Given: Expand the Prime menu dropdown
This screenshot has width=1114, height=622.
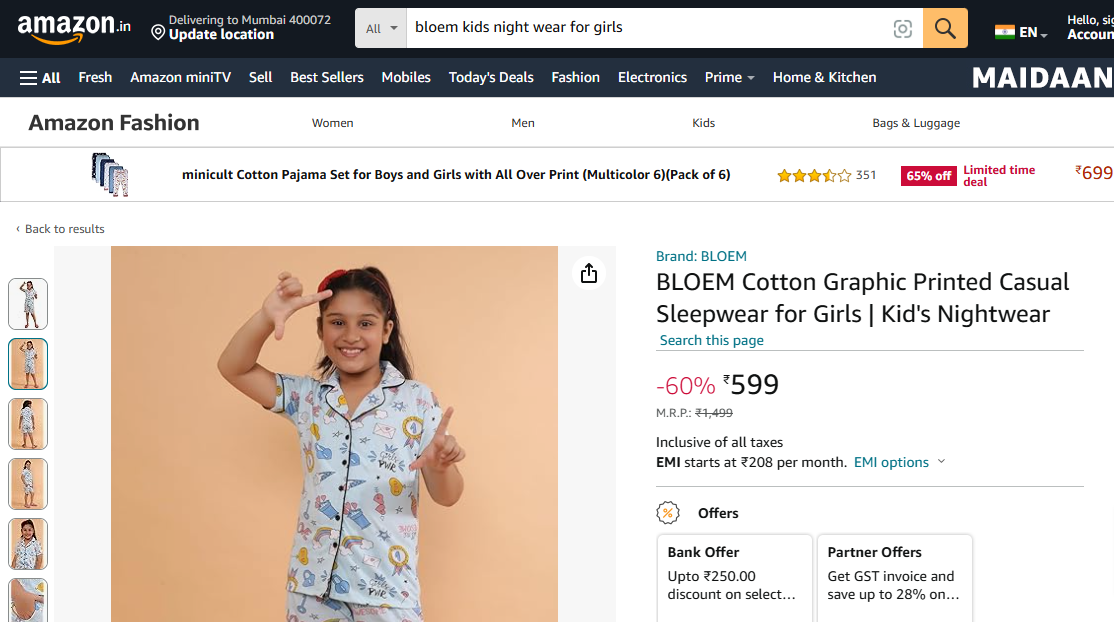Looking at the screenshot, I should tap(729, 77).
